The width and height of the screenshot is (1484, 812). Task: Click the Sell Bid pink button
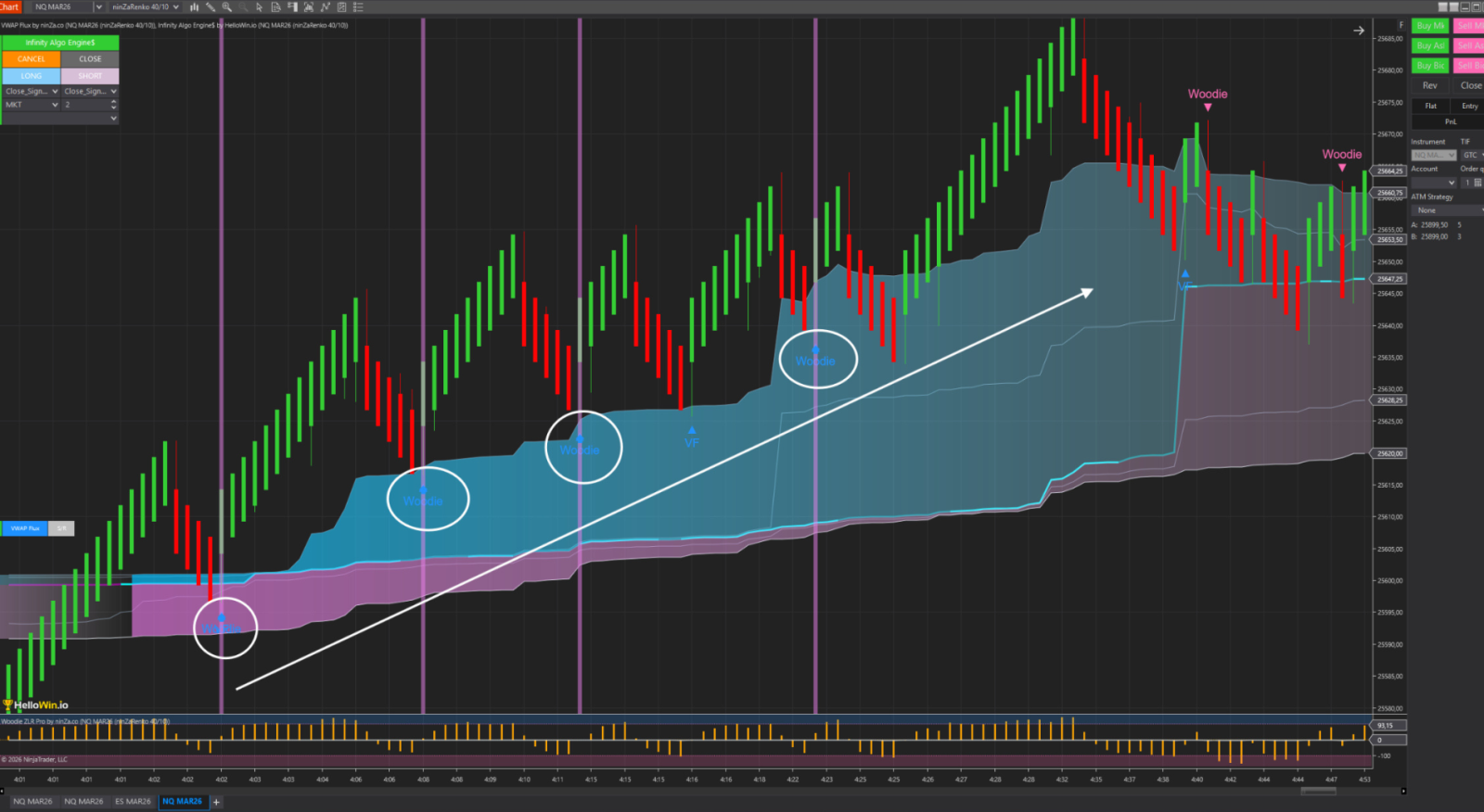pos(1468,66)
